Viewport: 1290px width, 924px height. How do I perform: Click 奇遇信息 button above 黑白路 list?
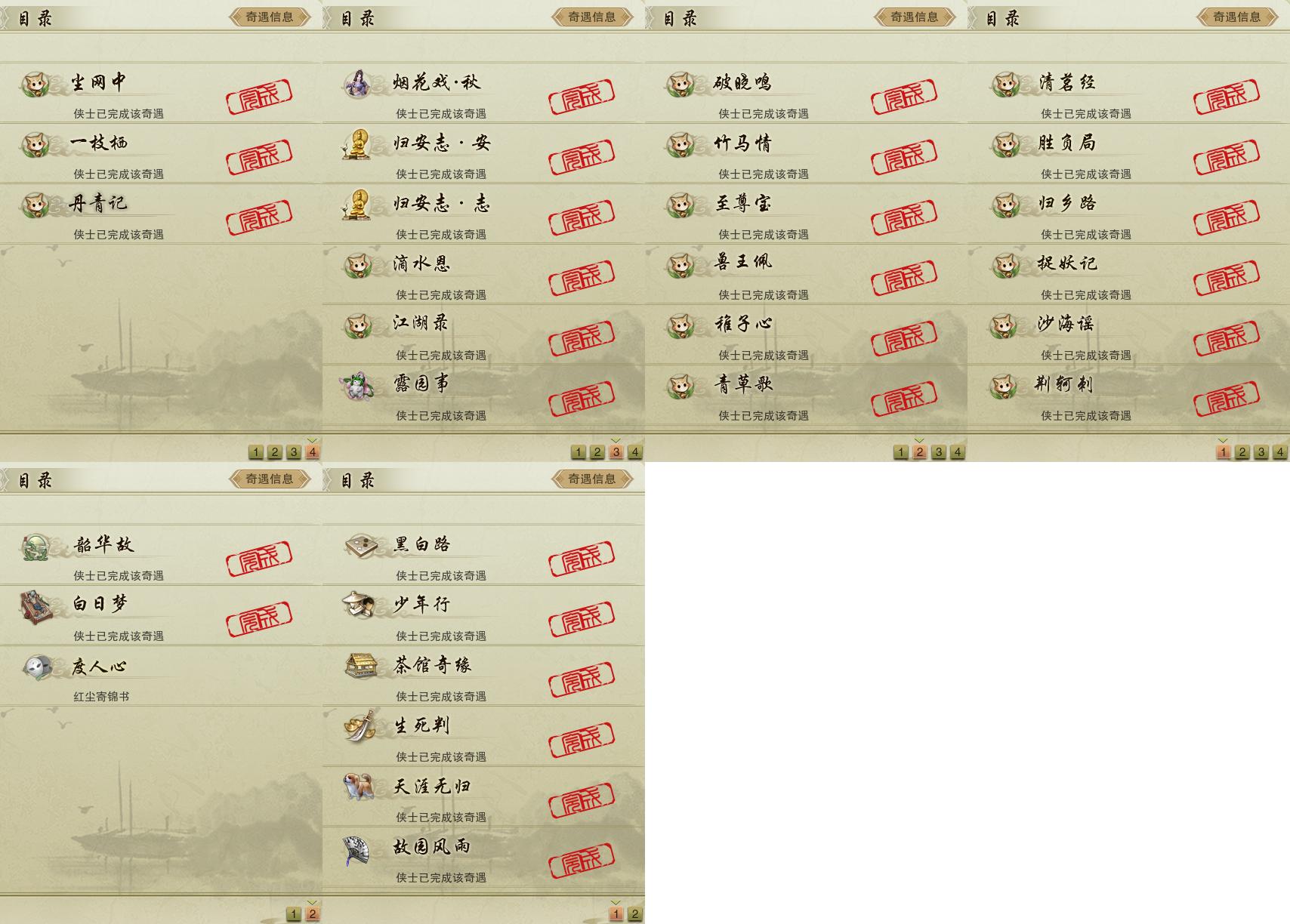pyautogui.click(x=592, y=479)
